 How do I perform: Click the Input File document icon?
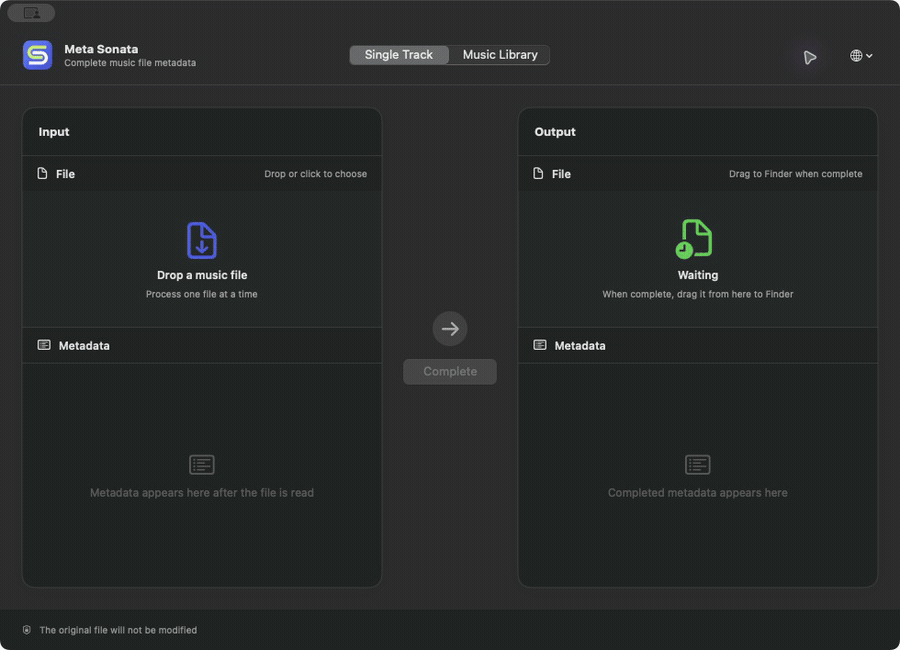[x=42, y=173]
